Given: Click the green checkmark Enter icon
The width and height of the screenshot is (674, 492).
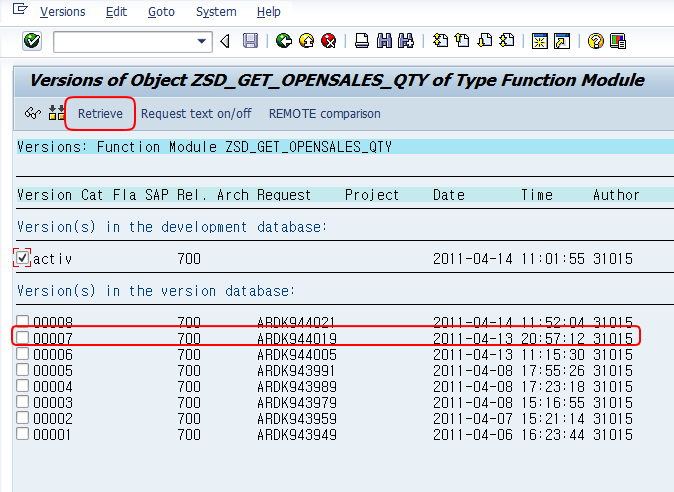Looking at the screenshot, I should point(32,41).
